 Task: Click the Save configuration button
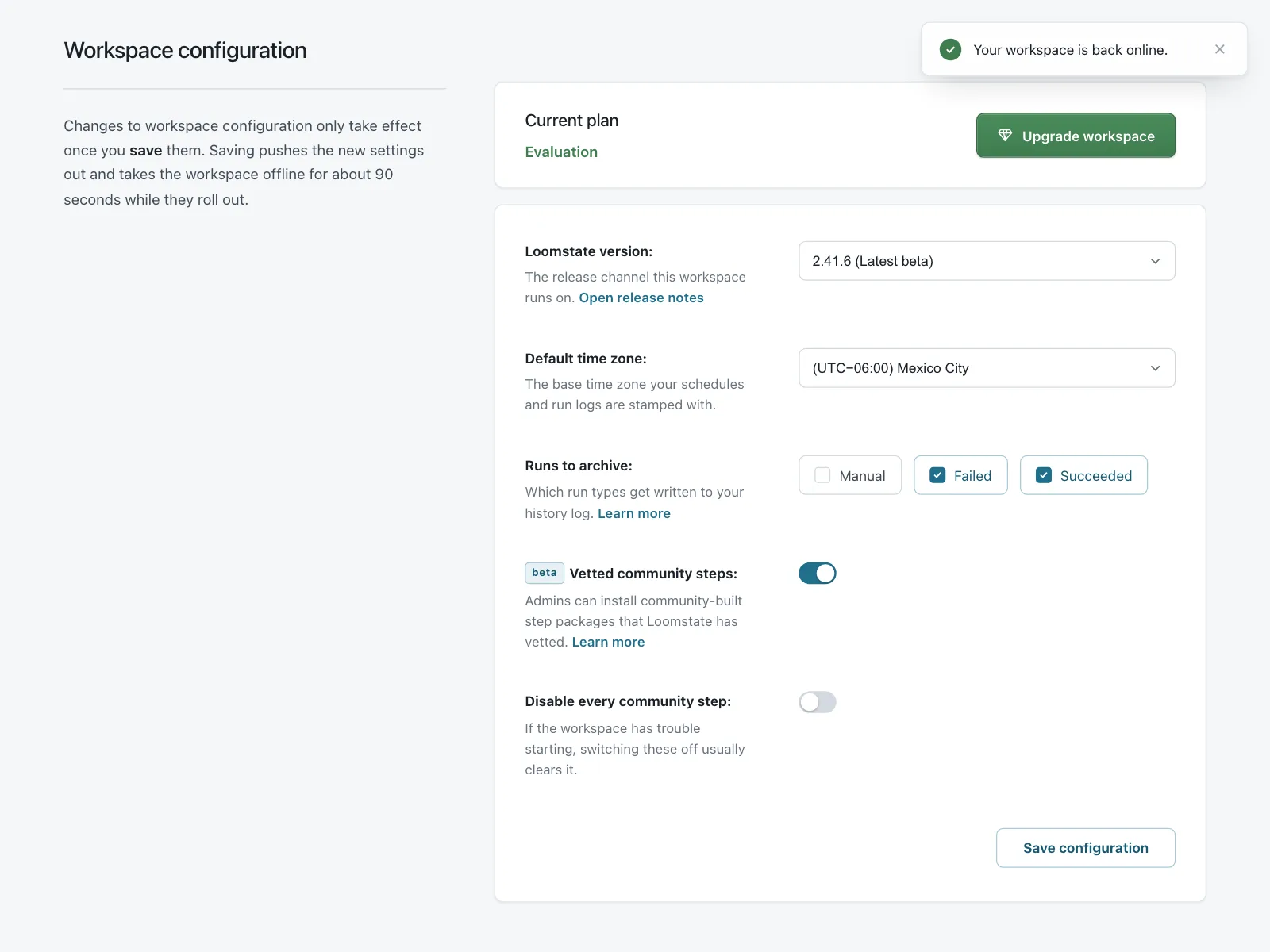click(x=1086, y=848)
